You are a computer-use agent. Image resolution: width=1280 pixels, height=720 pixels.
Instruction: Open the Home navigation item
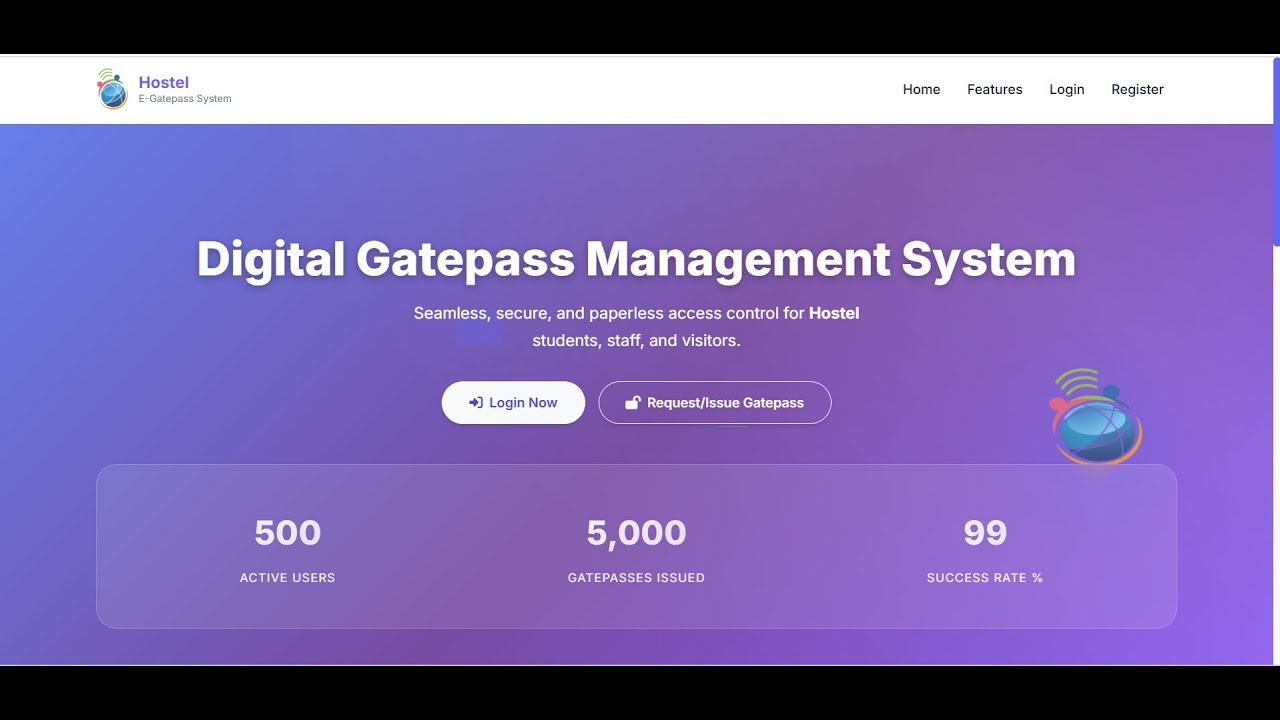pos(921,89)
